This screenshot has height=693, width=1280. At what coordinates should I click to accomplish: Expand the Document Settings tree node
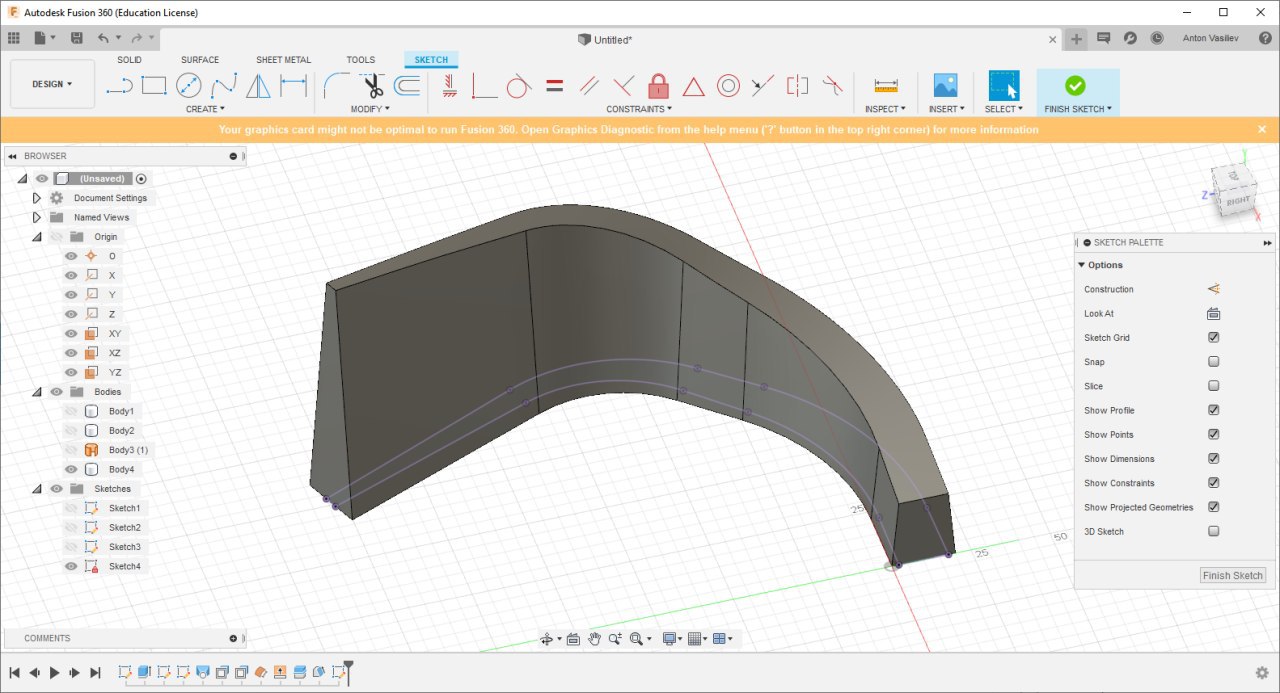[37, 198]
